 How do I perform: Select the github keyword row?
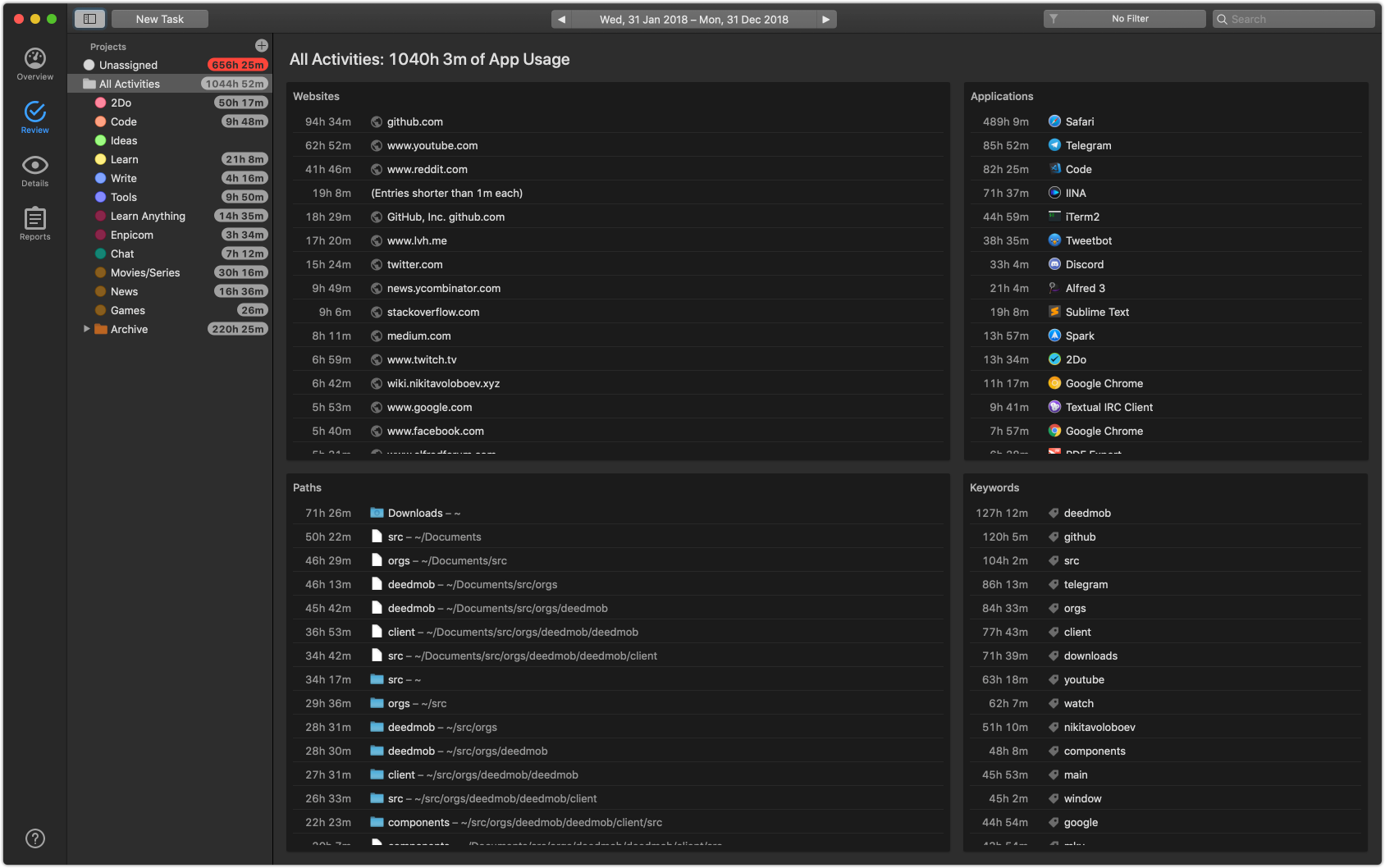click(1166, 537)
